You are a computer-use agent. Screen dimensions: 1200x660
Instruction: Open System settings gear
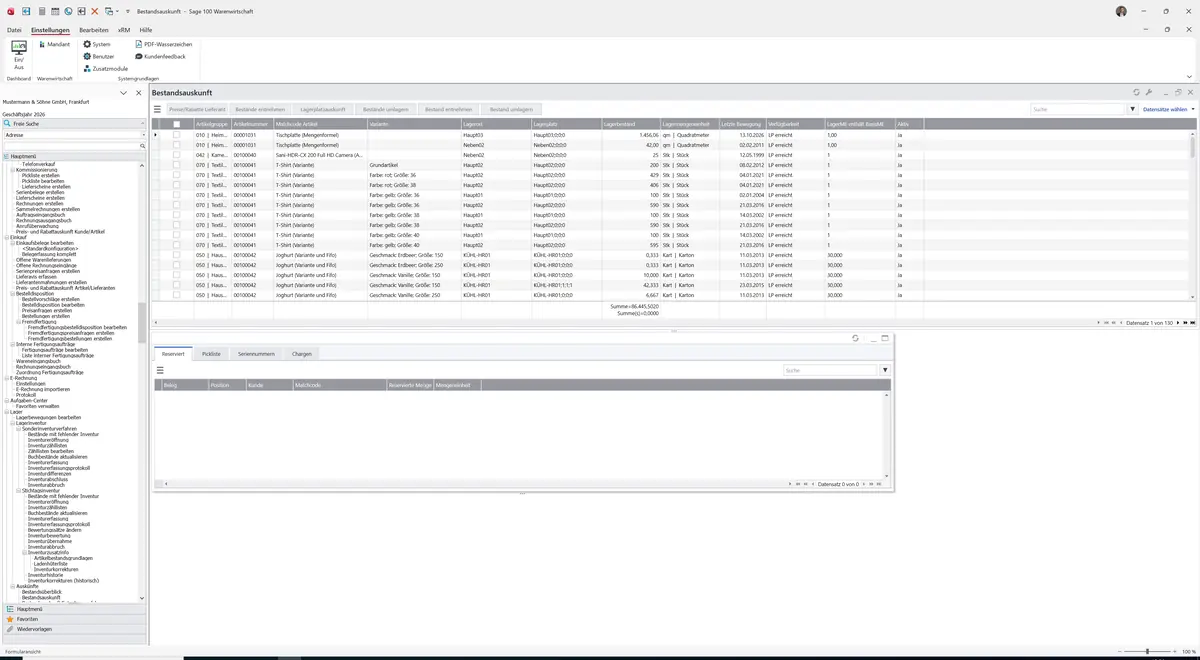(x=97, y=44)
